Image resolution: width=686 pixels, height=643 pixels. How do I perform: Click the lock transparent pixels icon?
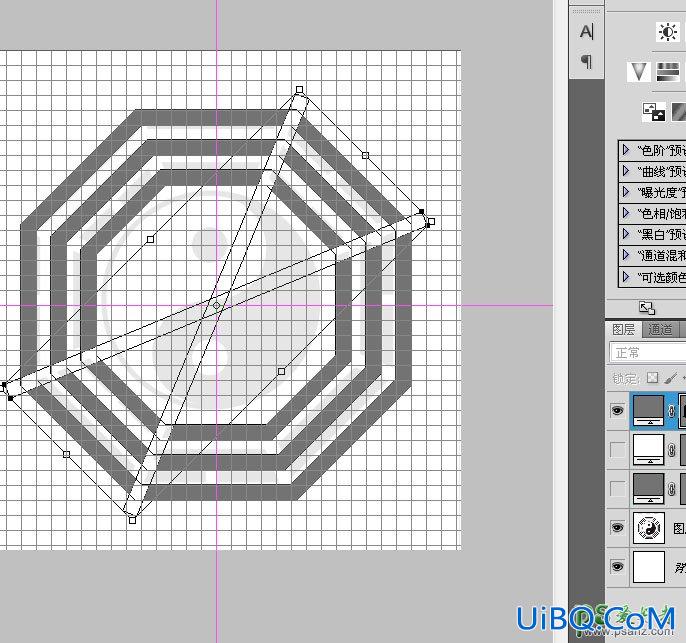(652, 377)
